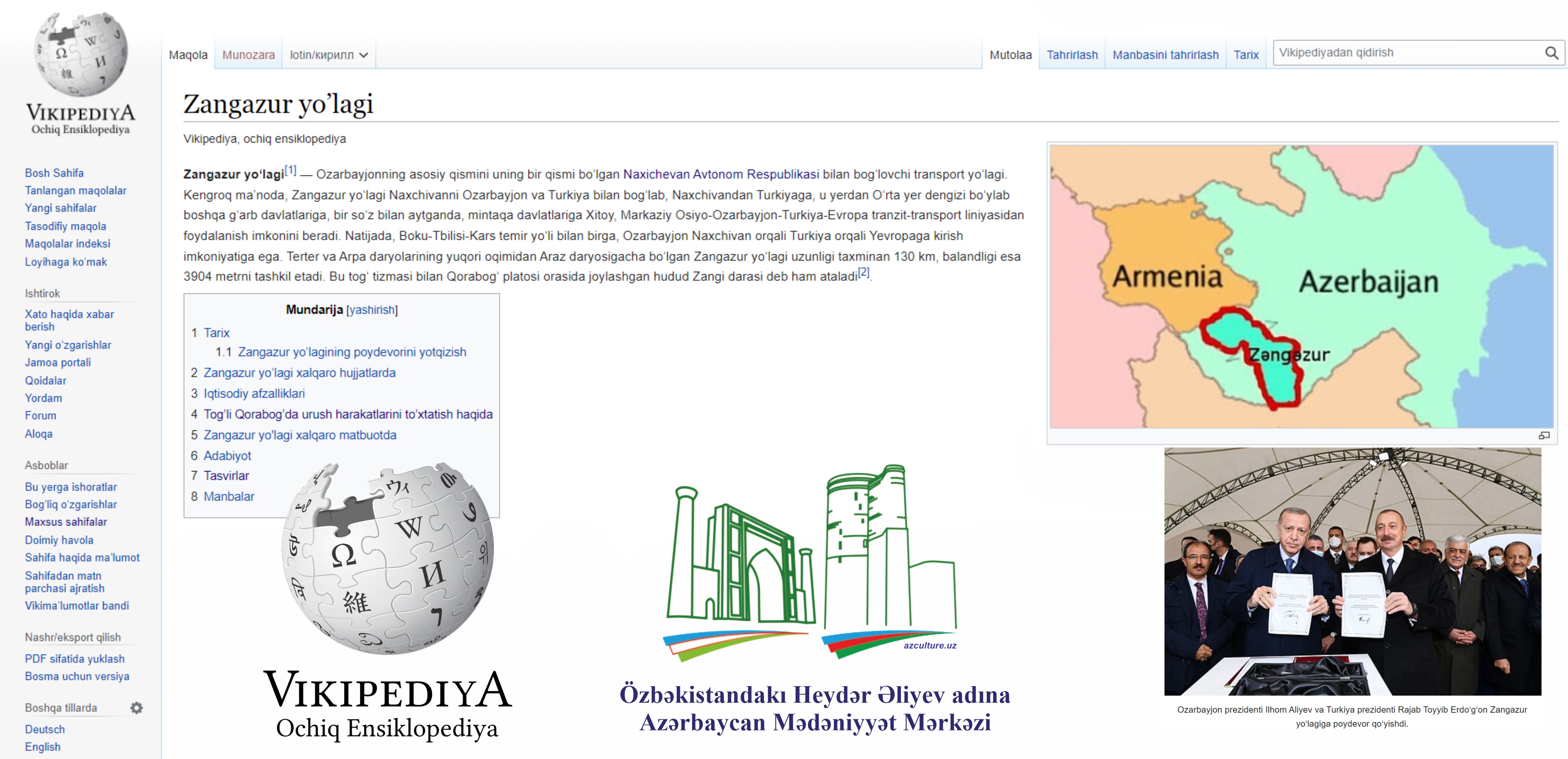The width and height of the screenshot is (1568, 759).
Task: Open Bu yerga ishoratlar
Action: (x=71, y=487)
